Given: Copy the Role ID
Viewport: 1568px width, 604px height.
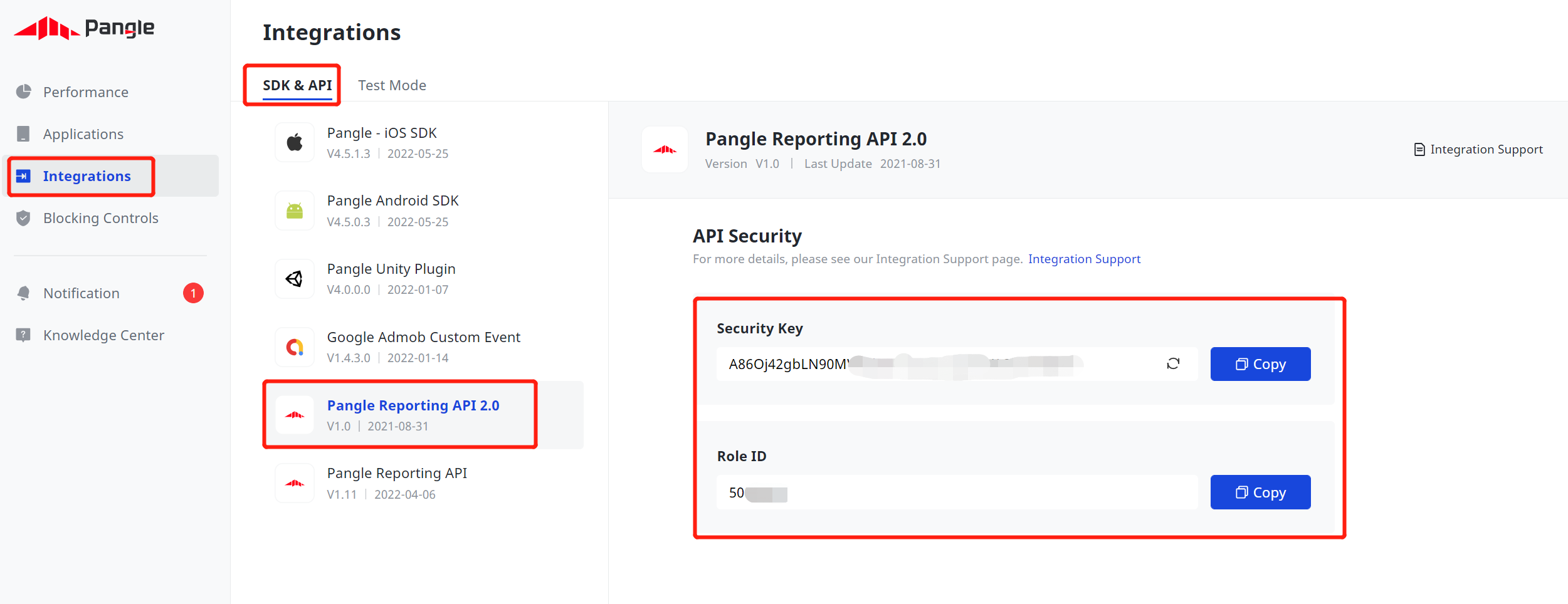Looking at the screenshot, I should coord(1260,492).
